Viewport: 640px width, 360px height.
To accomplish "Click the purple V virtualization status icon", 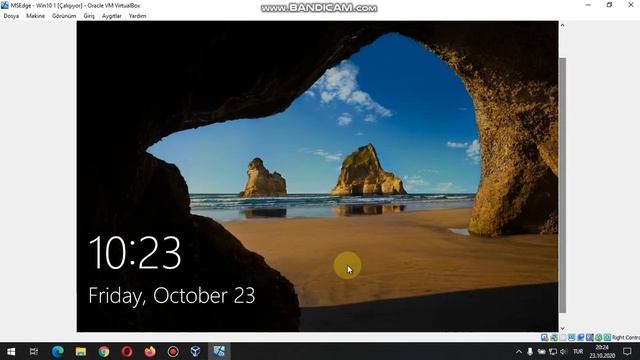I will [589, 338].
